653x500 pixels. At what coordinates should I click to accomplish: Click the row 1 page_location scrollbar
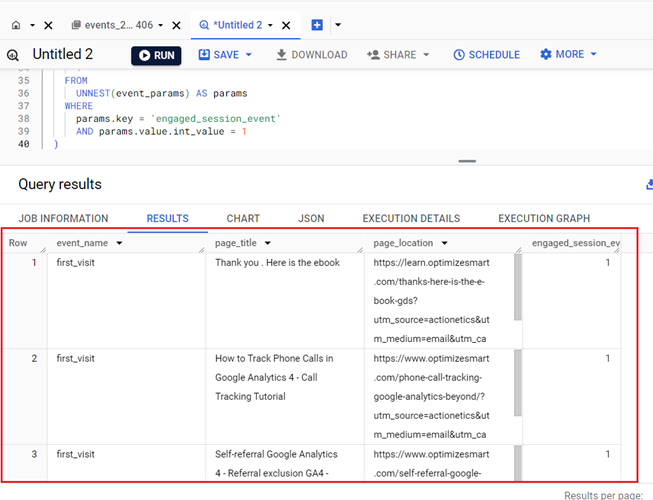pyautogui.click(x=518, y=287)
